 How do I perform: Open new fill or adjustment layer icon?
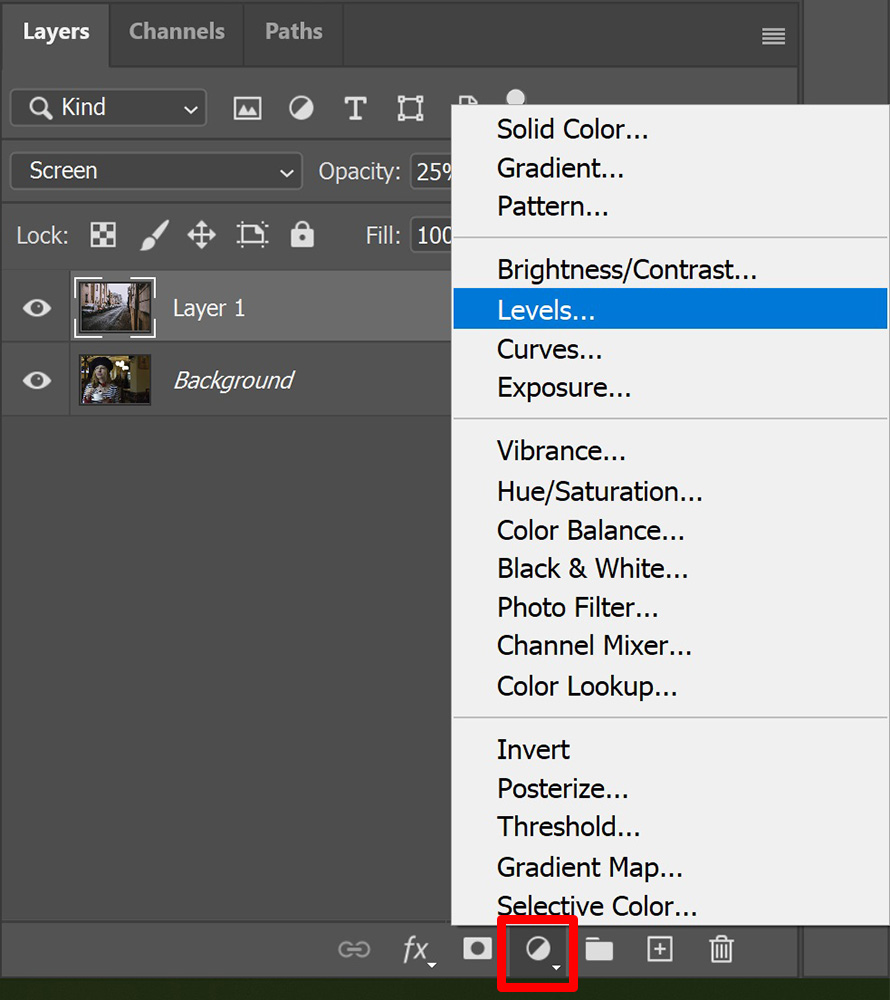[x=538, y=951]
